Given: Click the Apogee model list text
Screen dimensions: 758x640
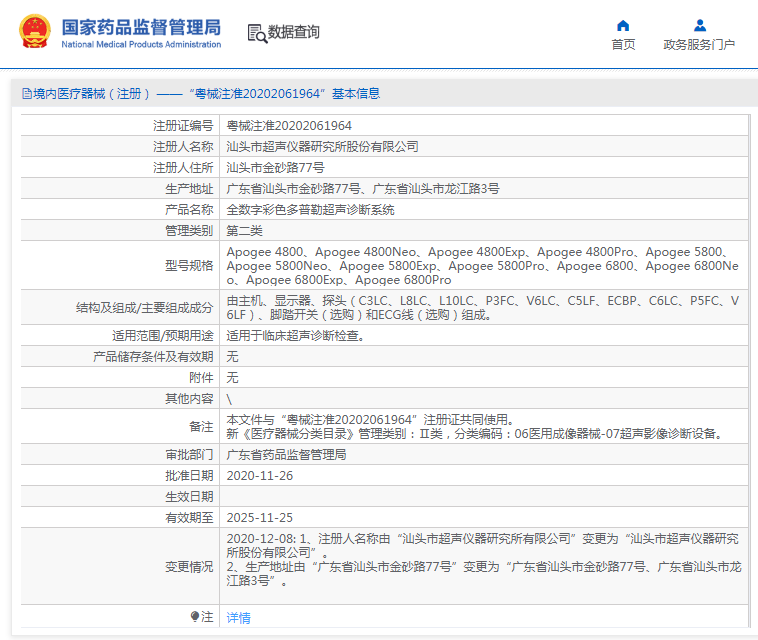Looking at the screenshot, I should tap(482, 265).
